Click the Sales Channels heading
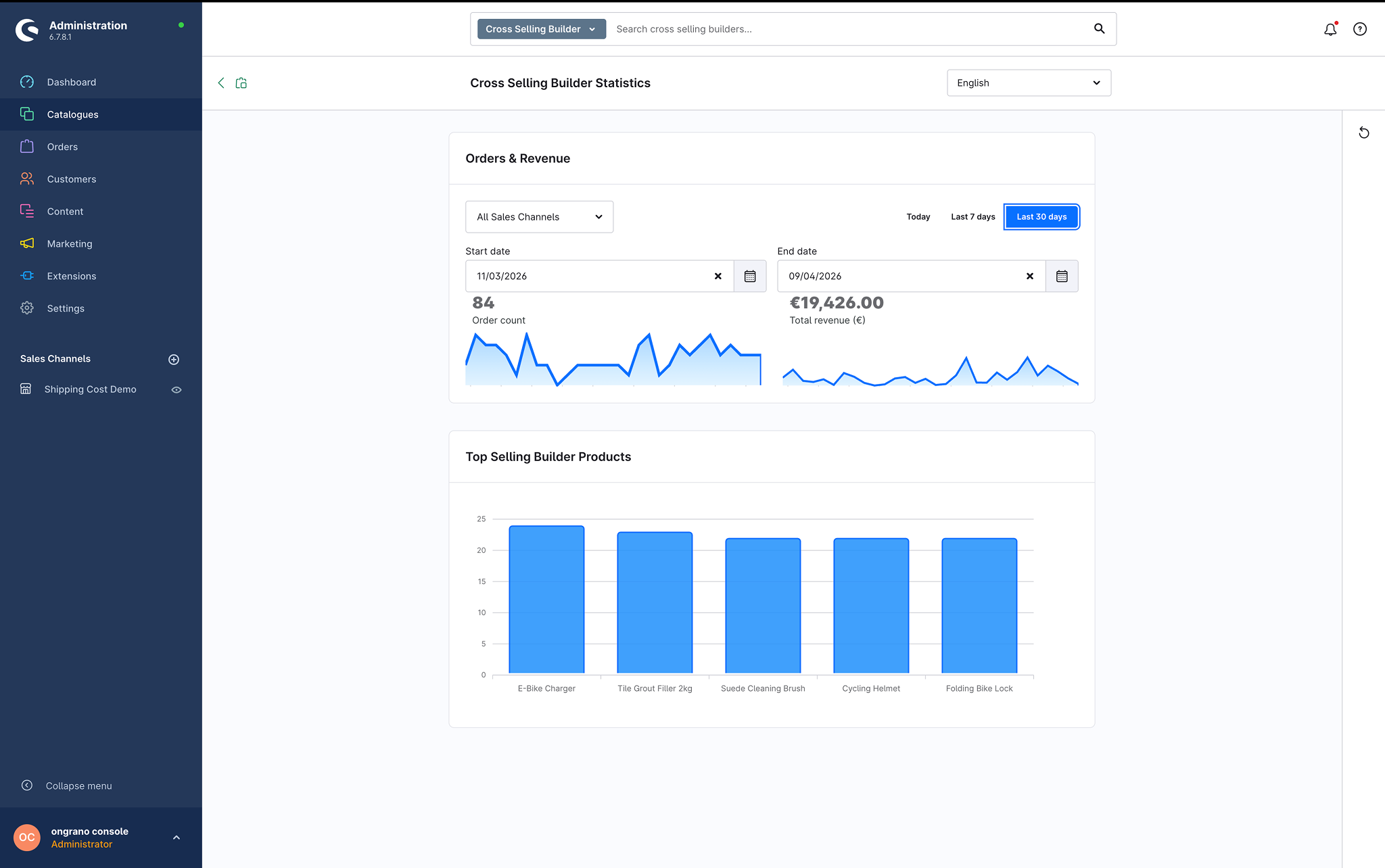Image resolution: width=1385 pixels, height=868 pixels. (55, 359)
